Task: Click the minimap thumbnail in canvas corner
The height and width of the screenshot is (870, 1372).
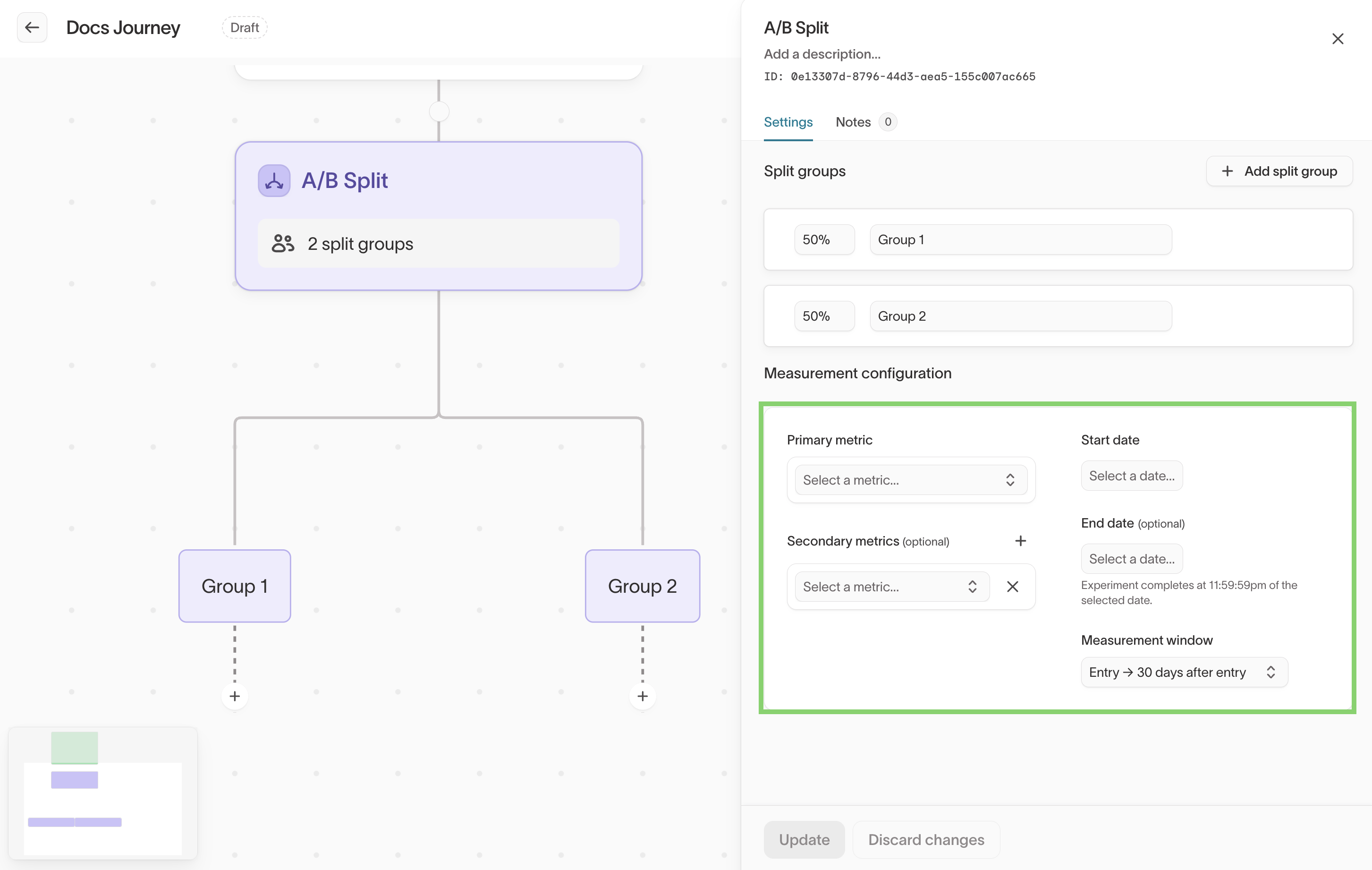Action: click(103, 793)
